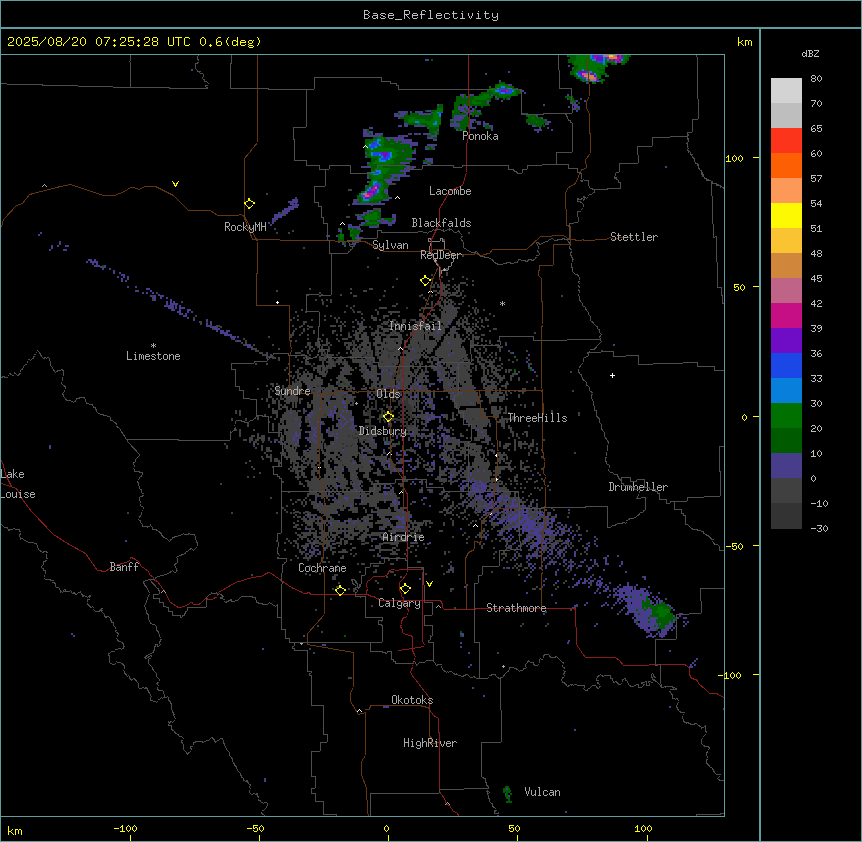Click the ThreeHills city label
The height and width of the screenshot is (842, 862).
click(537, 418)
